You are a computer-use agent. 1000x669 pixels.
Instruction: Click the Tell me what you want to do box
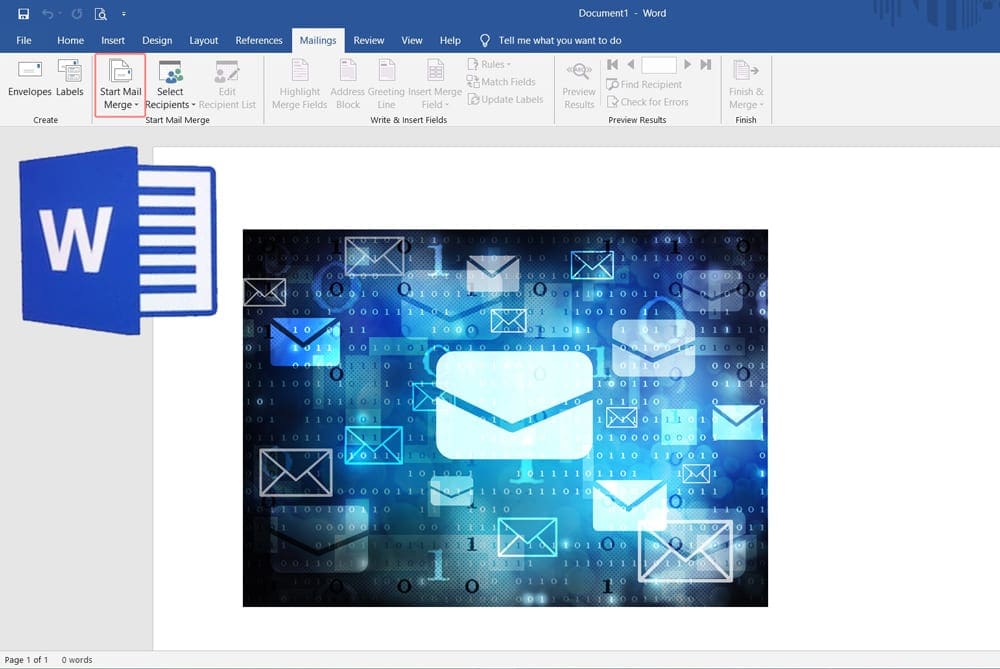tap(559, 40)
